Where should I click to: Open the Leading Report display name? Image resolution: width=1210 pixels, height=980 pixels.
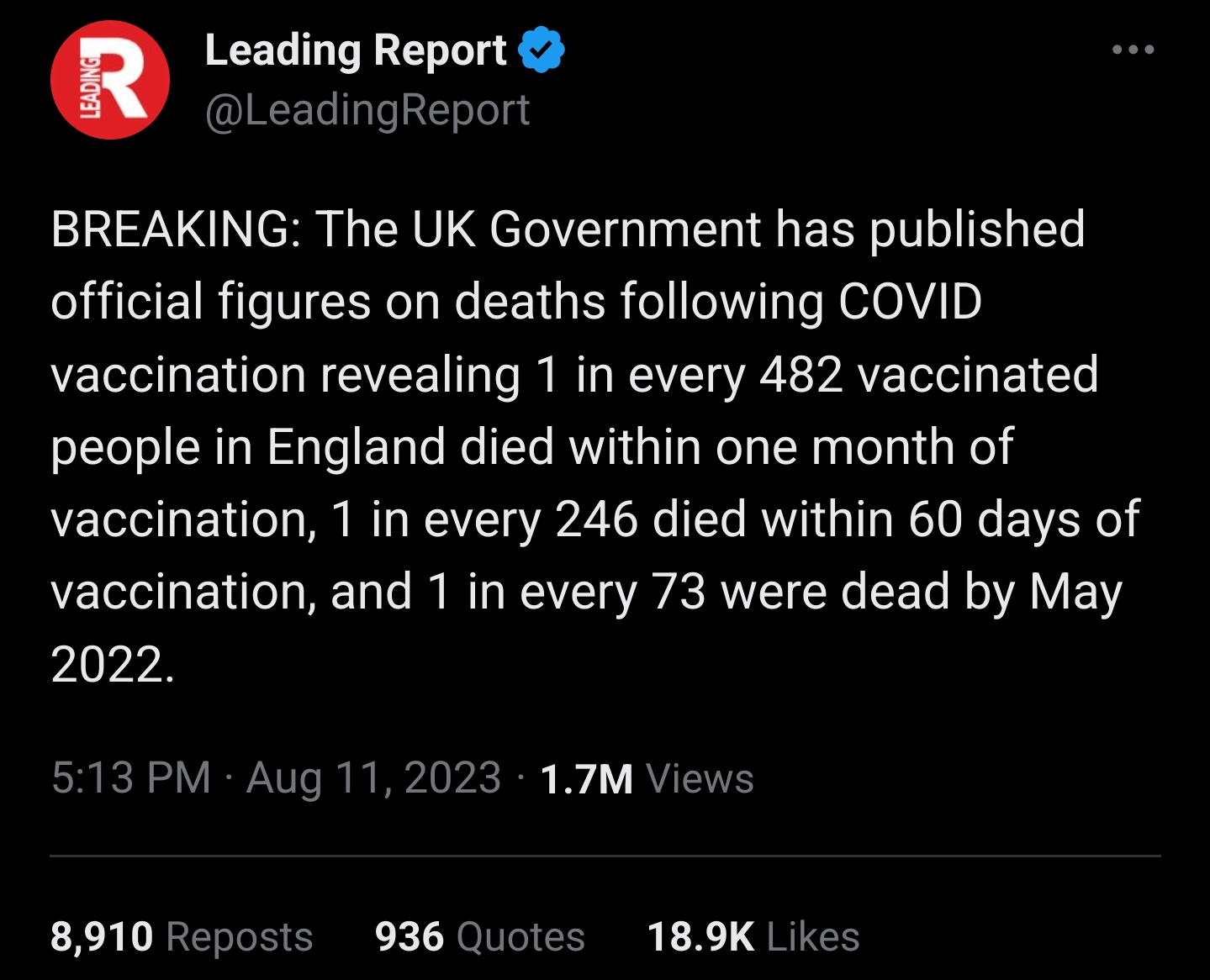pyautogui.click(x=356, y=50)
